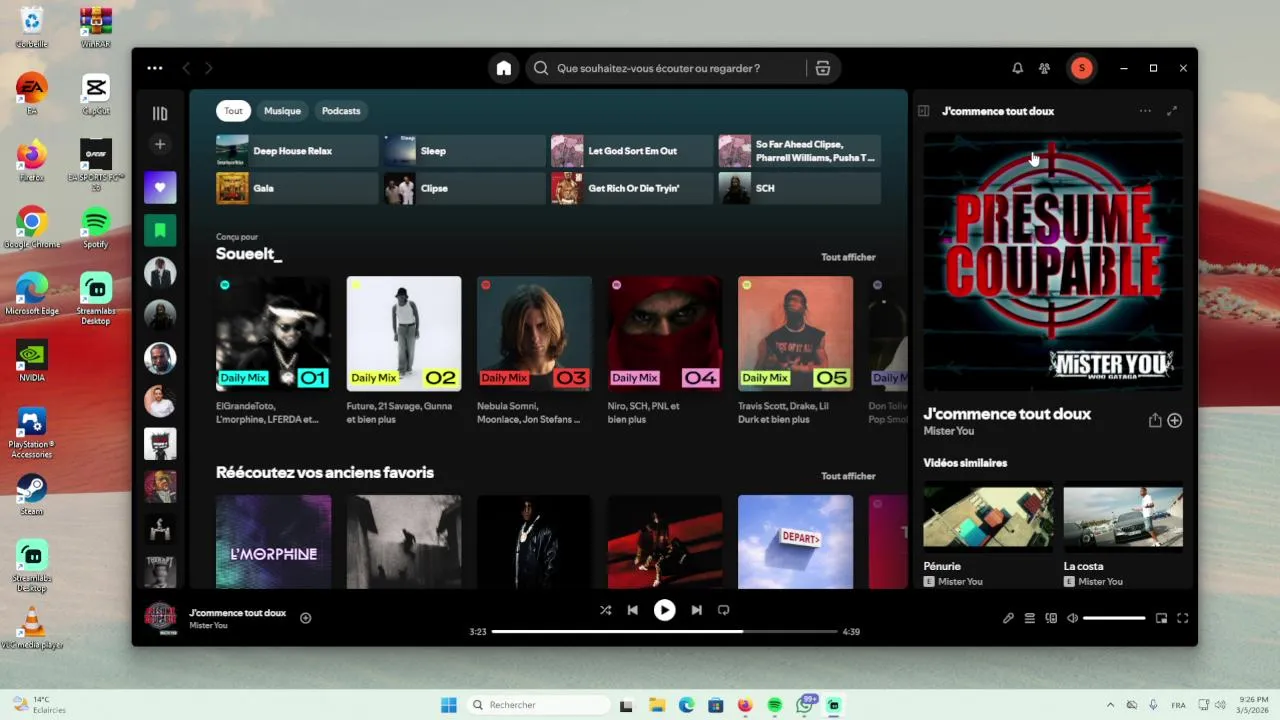
Task: Open Spotify from the taskbar
Action: click(775, 705)
